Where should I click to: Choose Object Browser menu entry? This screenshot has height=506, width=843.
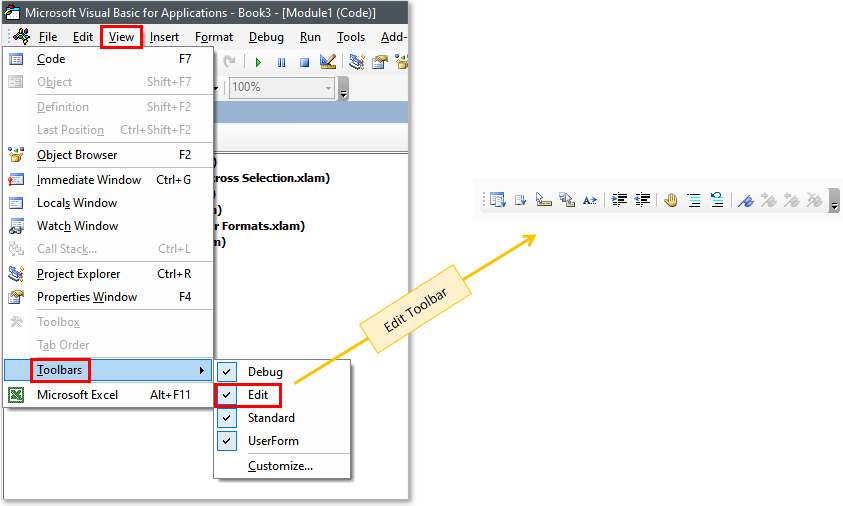pos(108,155)
